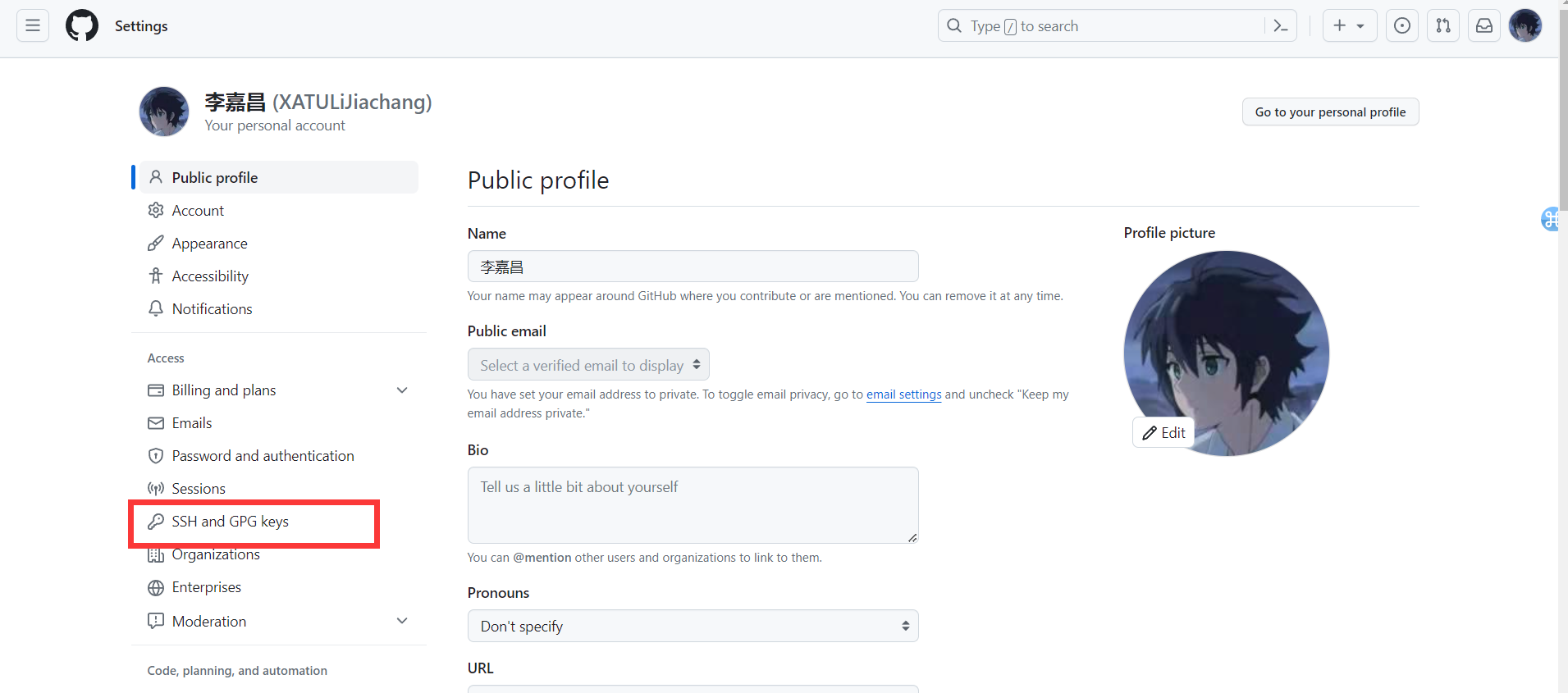
Task: Open the Notifications inbox icon
Action: click(x=1484, y=25)
